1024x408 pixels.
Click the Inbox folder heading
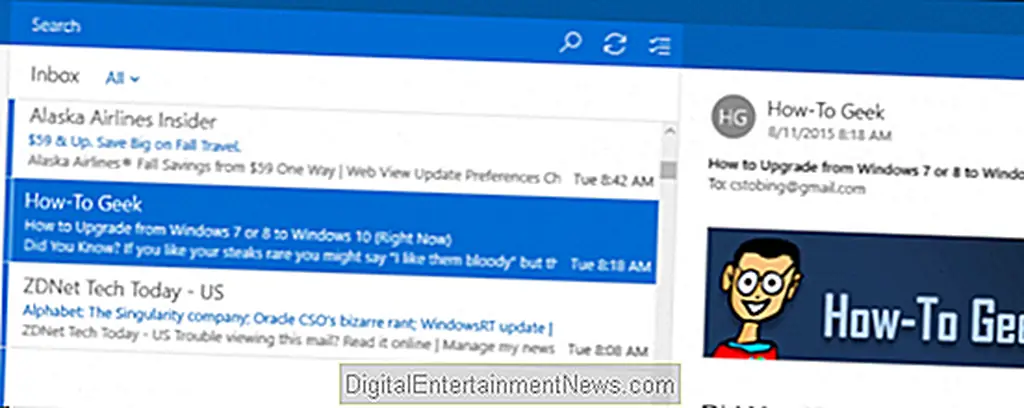pyautogui.click(x=55, y=75)
